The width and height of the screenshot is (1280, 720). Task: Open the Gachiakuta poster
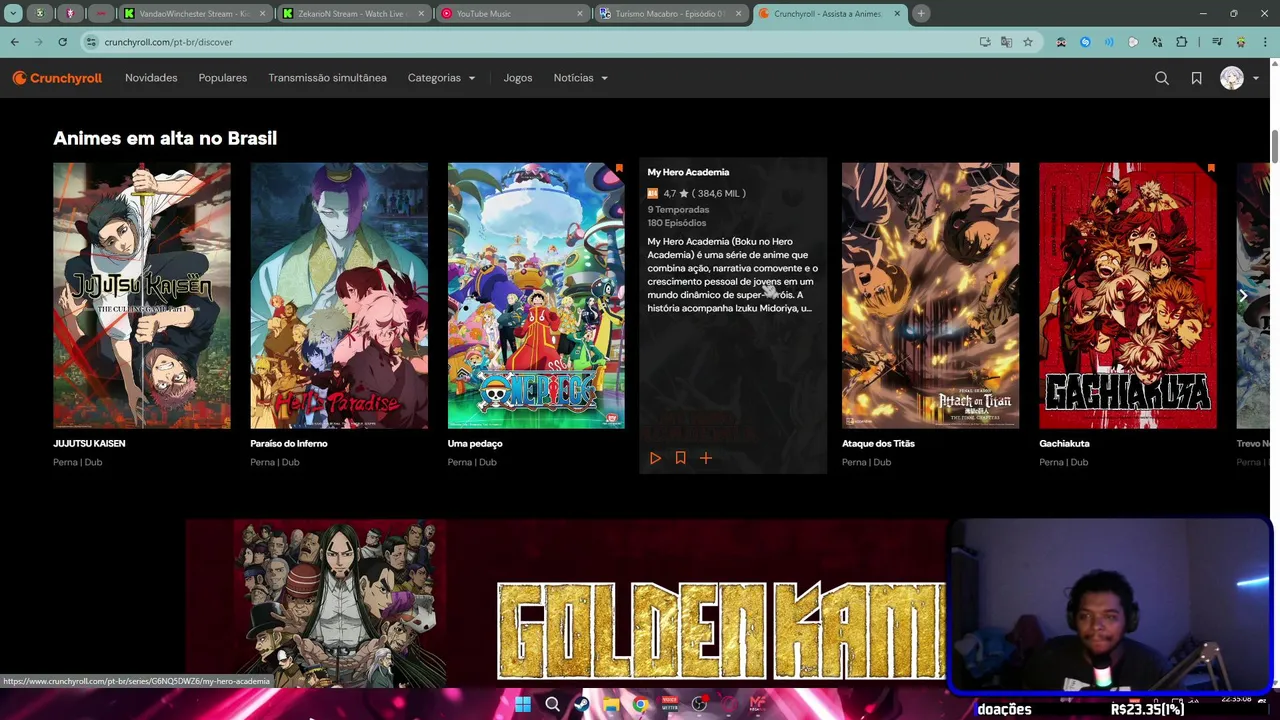1128,296
